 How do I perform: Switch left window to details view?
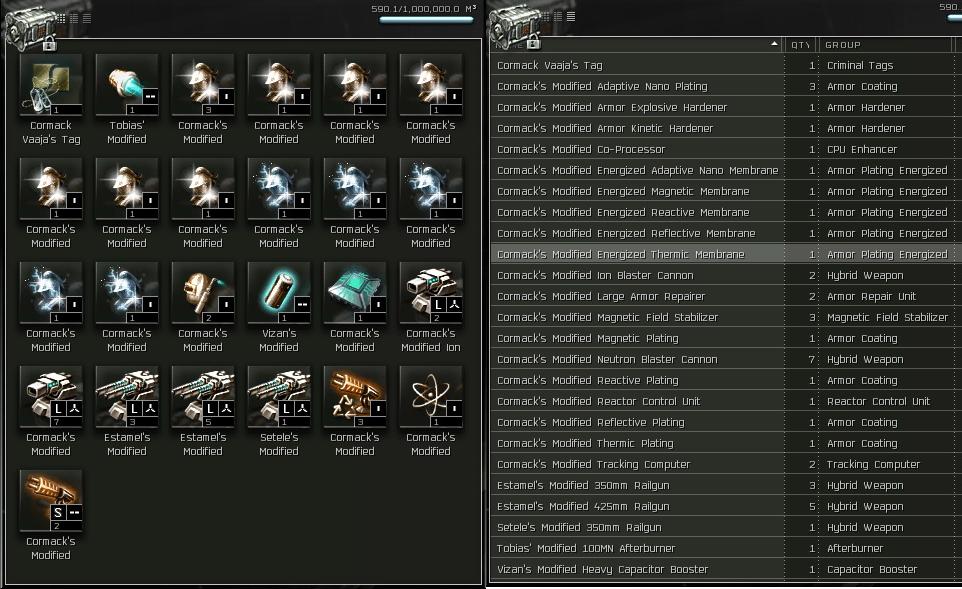pos(74,18)
